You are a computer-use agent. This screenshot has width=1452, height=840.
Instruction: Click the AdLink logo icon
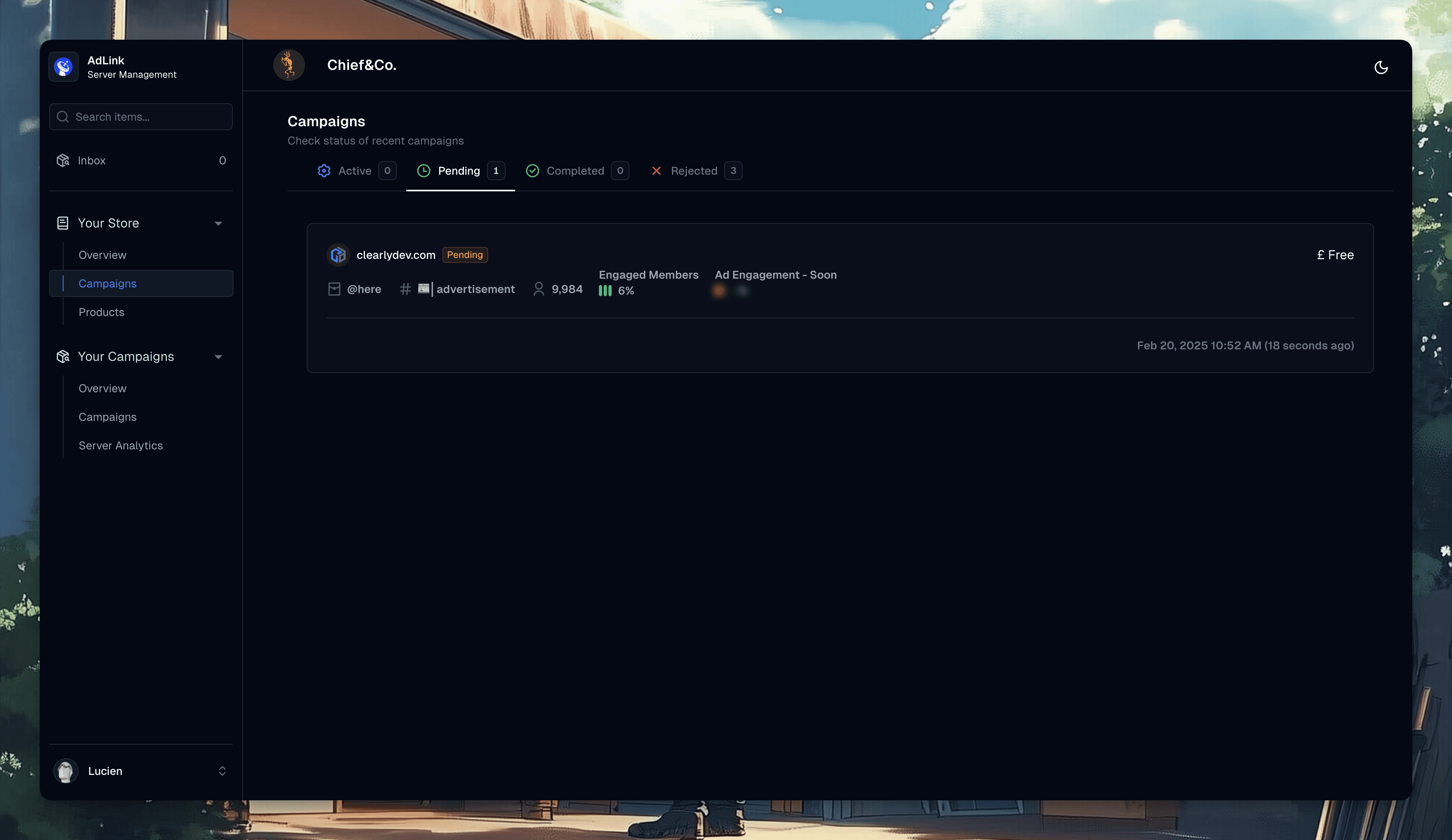(64, 67)
